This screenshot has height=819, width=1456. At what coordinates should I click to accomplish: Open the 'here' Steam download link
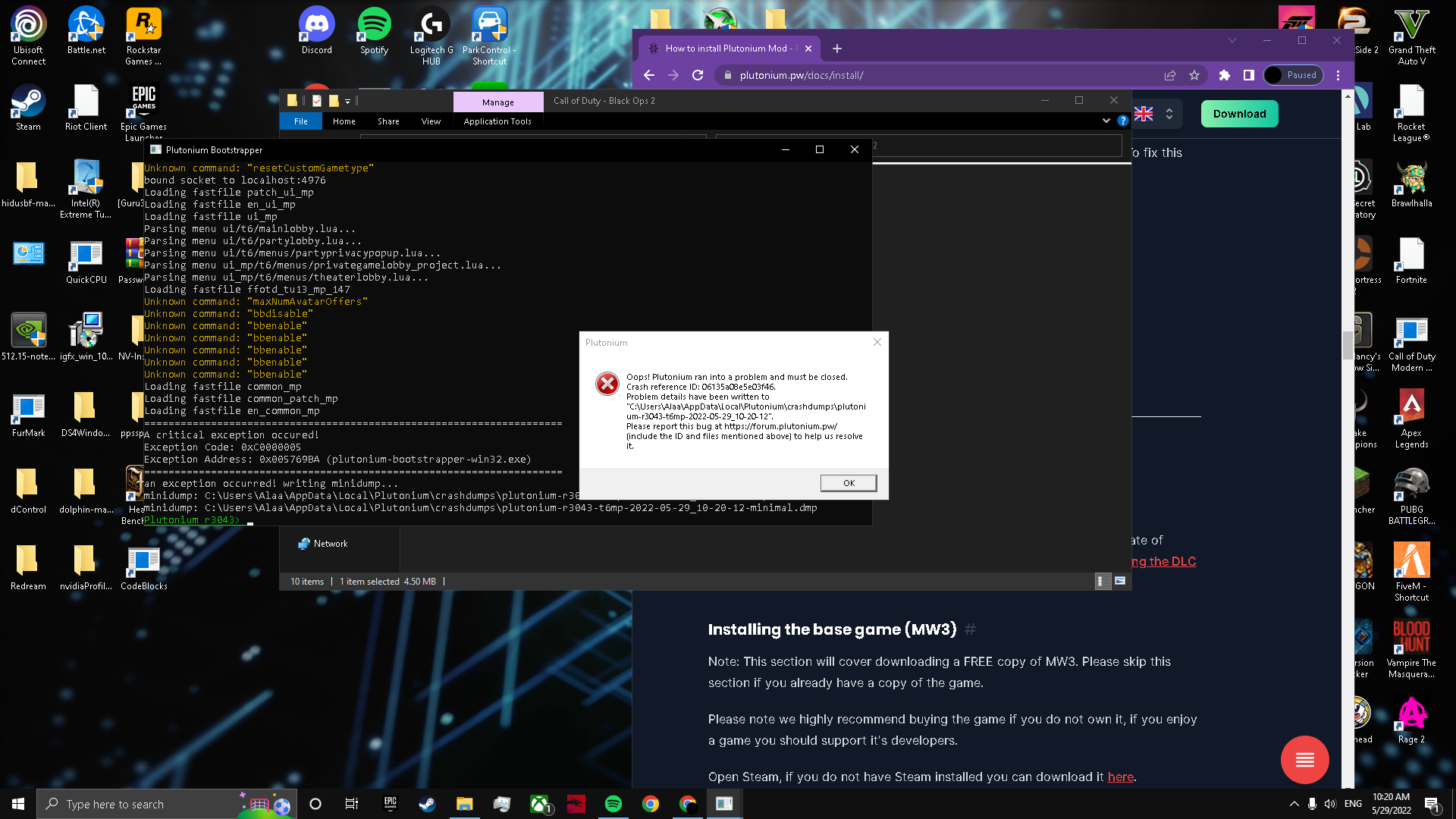(1120, 777)
